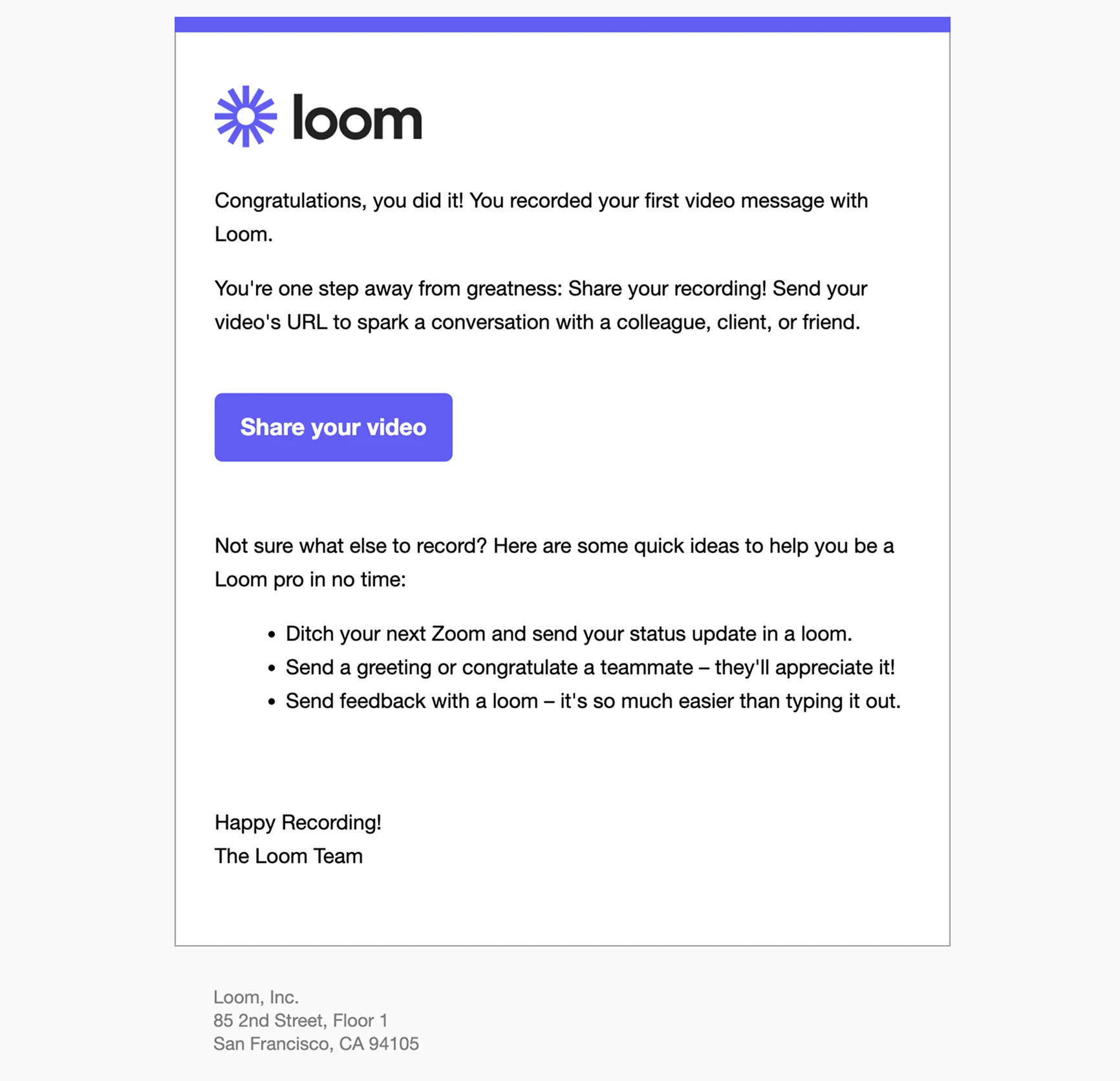The height and width of the screenshot is (1081, 1120).
Task: Click San Francisco, CA 94105 in footer
Action: coord(316,1044)
